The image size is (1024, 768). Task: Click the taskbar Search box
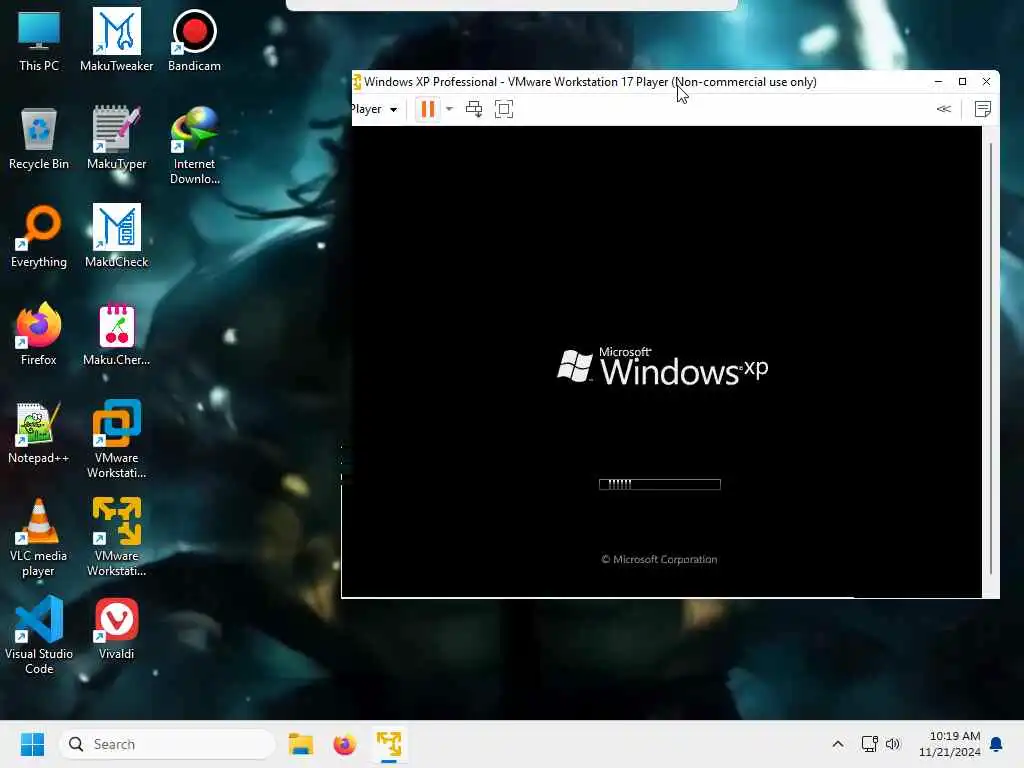coord(167,744)
